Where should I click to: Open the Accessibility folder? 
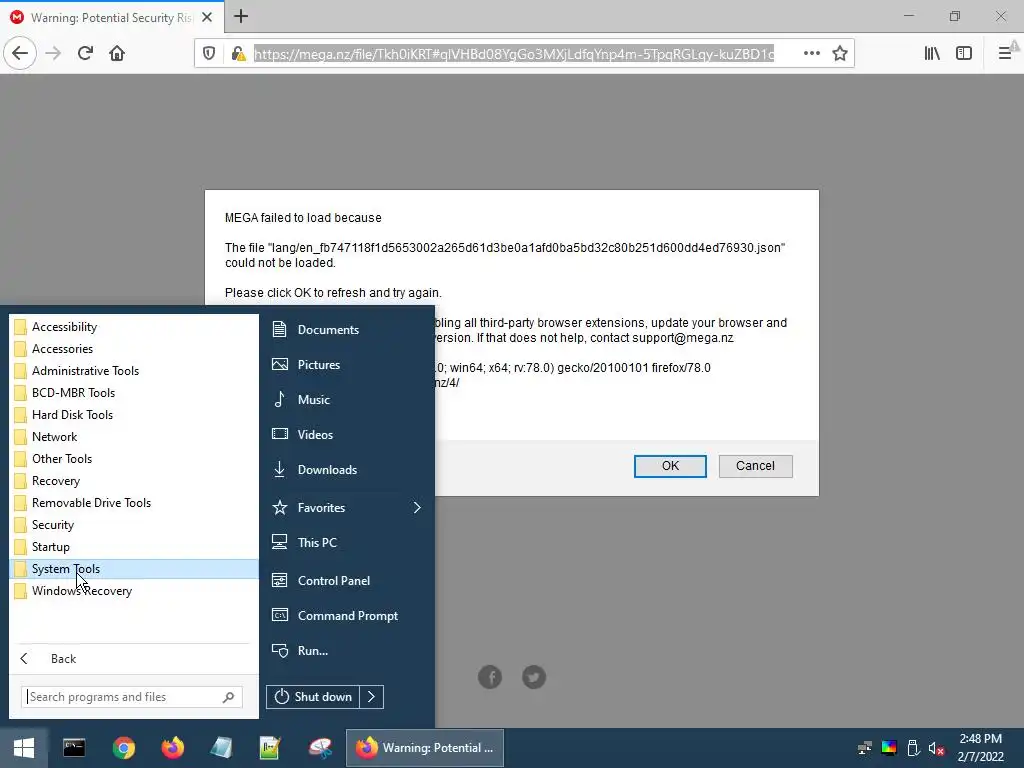(134, 327)
